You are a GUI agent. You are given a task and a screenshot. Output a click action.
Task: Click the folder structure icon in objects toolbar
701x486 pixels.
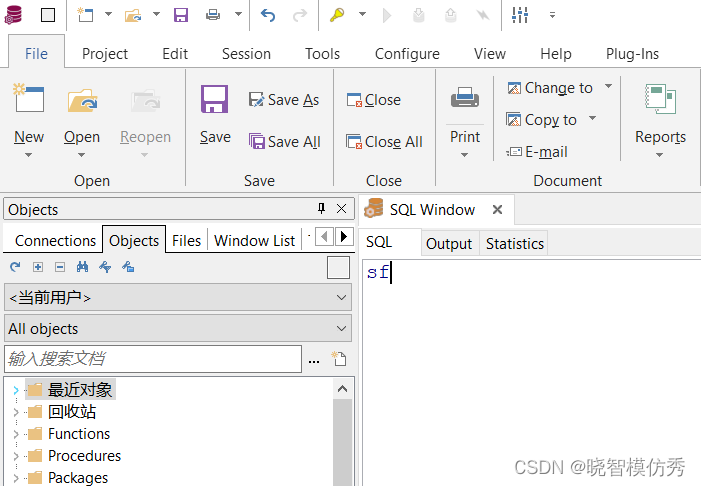tap(128, 267)
